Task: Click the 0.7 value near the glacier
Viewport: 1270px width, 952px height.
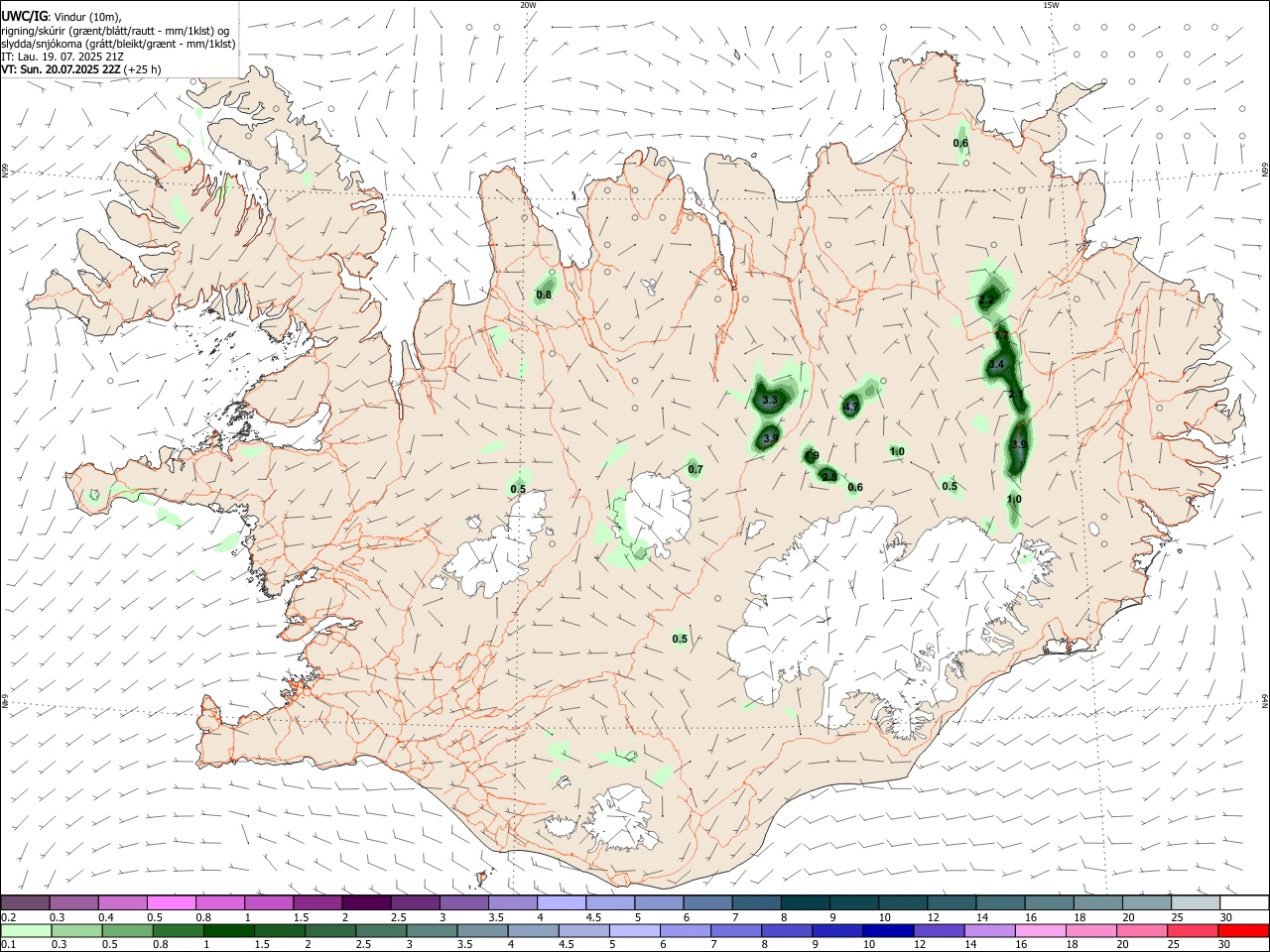Action: (x=696, y=469)
